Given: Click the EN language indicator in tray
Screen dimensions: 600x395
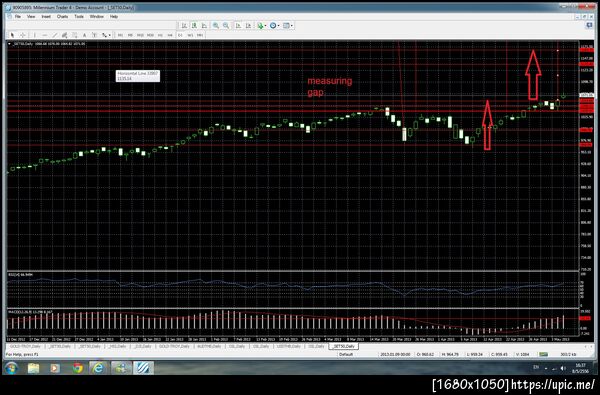Looking at the screenshot, I should pos(536,367).
